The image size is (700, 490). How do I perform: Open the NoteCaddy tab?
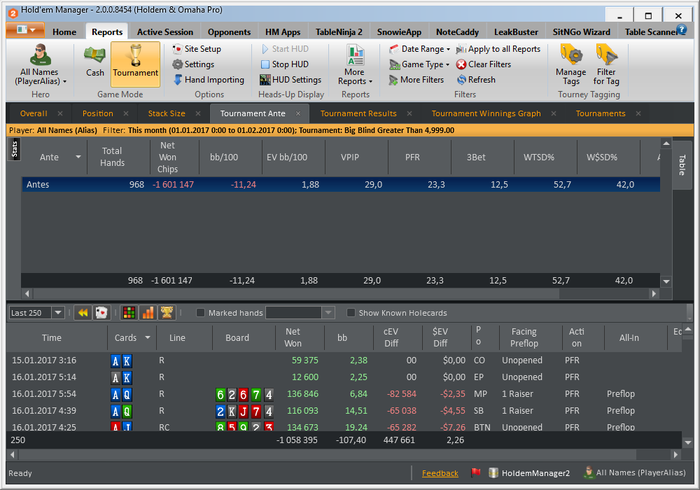click(x=457, y=32)
